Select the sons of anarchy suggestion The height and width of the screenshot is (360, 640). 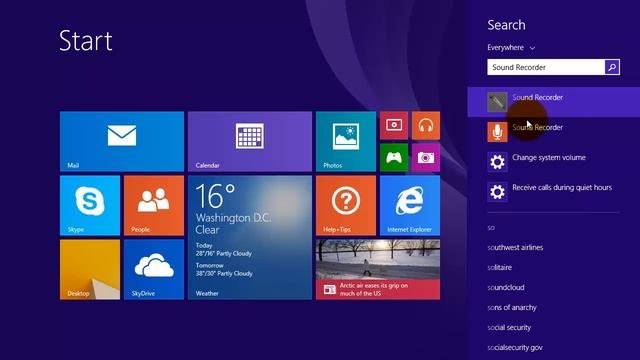tap(512, 307)
